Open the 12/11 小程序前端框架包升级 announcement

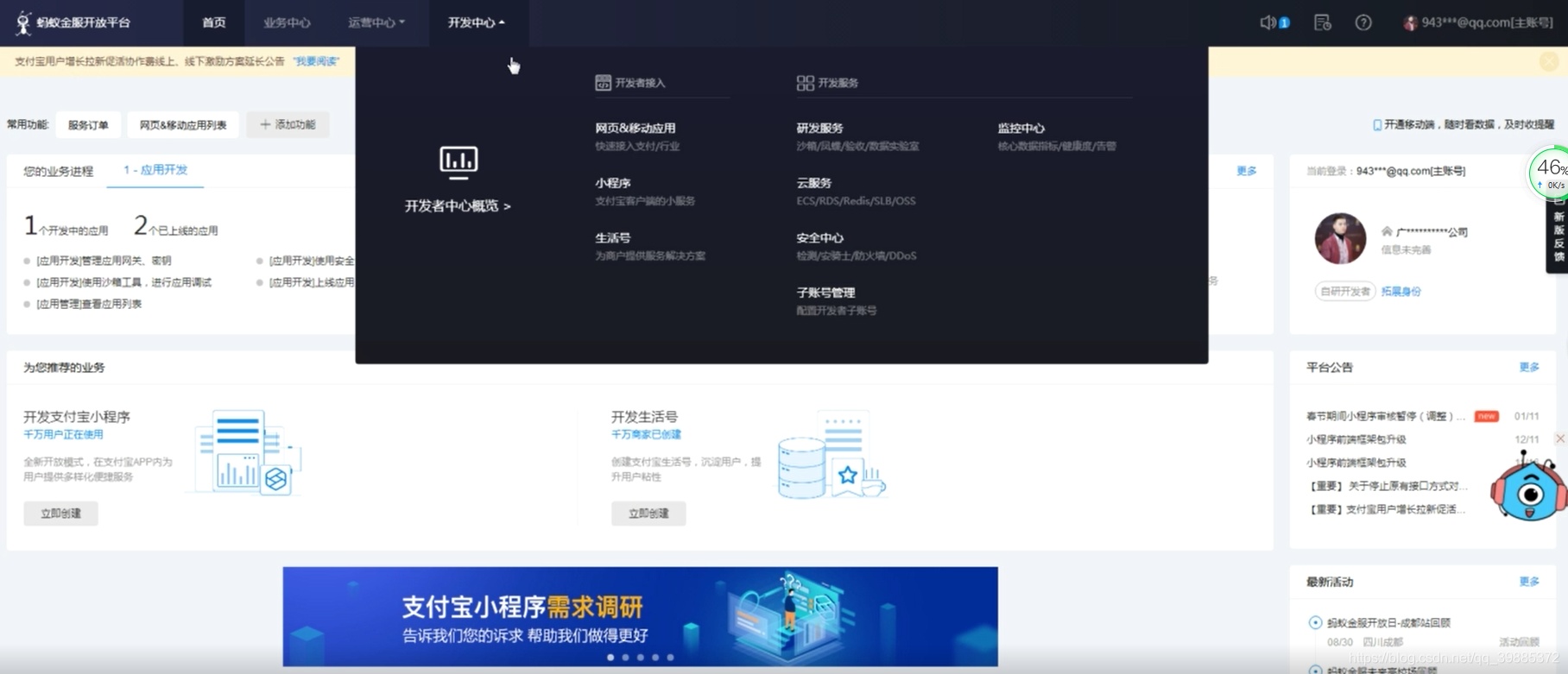(1356, 439)
